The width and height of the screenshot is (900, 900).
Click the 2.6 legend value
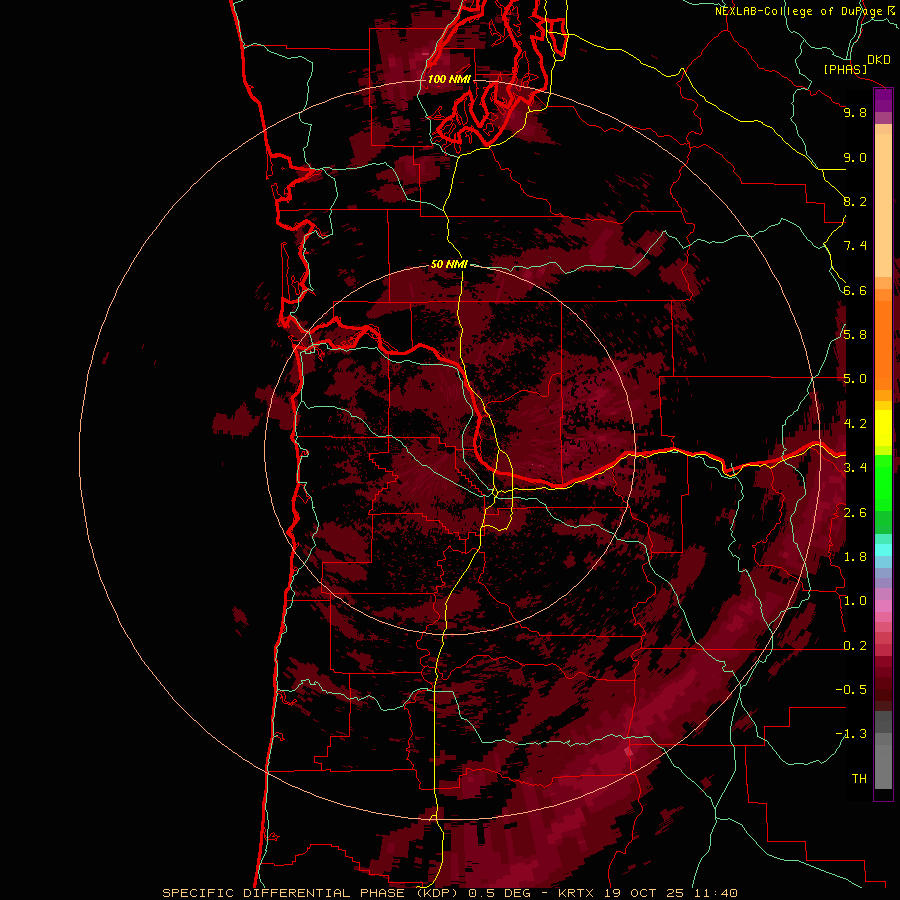click(855, 513)
